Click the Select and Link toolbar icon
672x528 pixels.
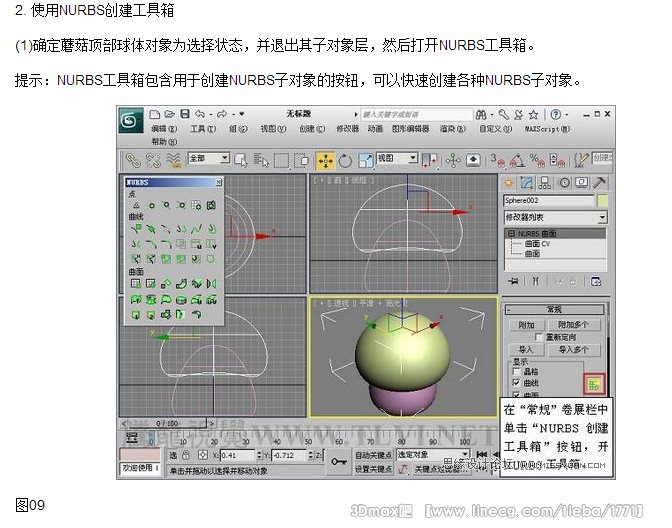point(133,160)
